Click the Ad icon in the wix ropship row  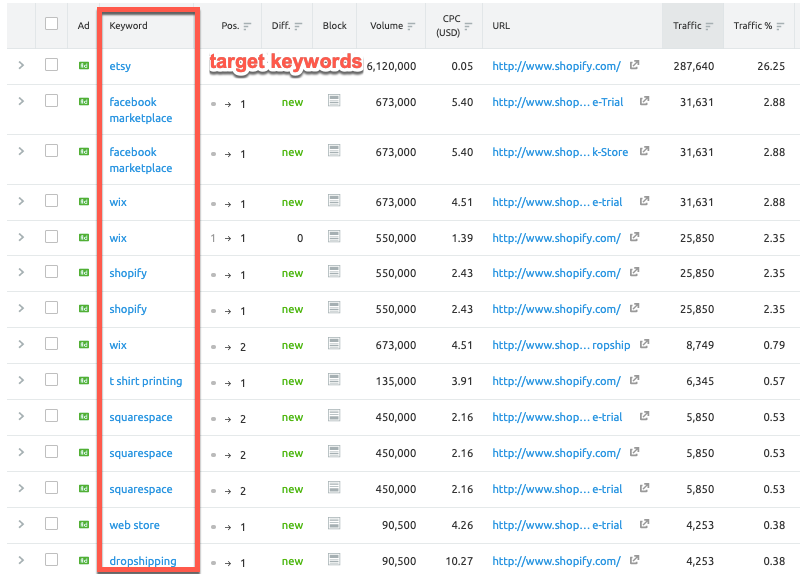tap(84, 344)
